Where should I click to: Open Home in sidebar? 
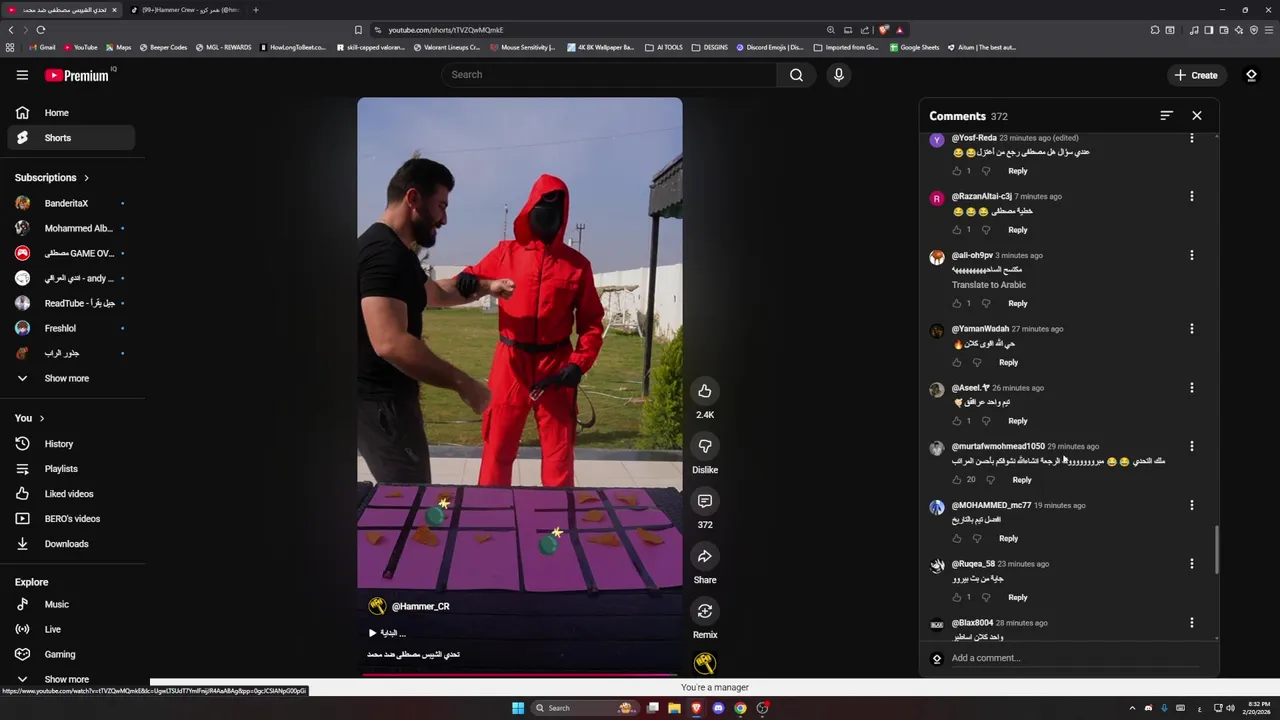point(70,113)
